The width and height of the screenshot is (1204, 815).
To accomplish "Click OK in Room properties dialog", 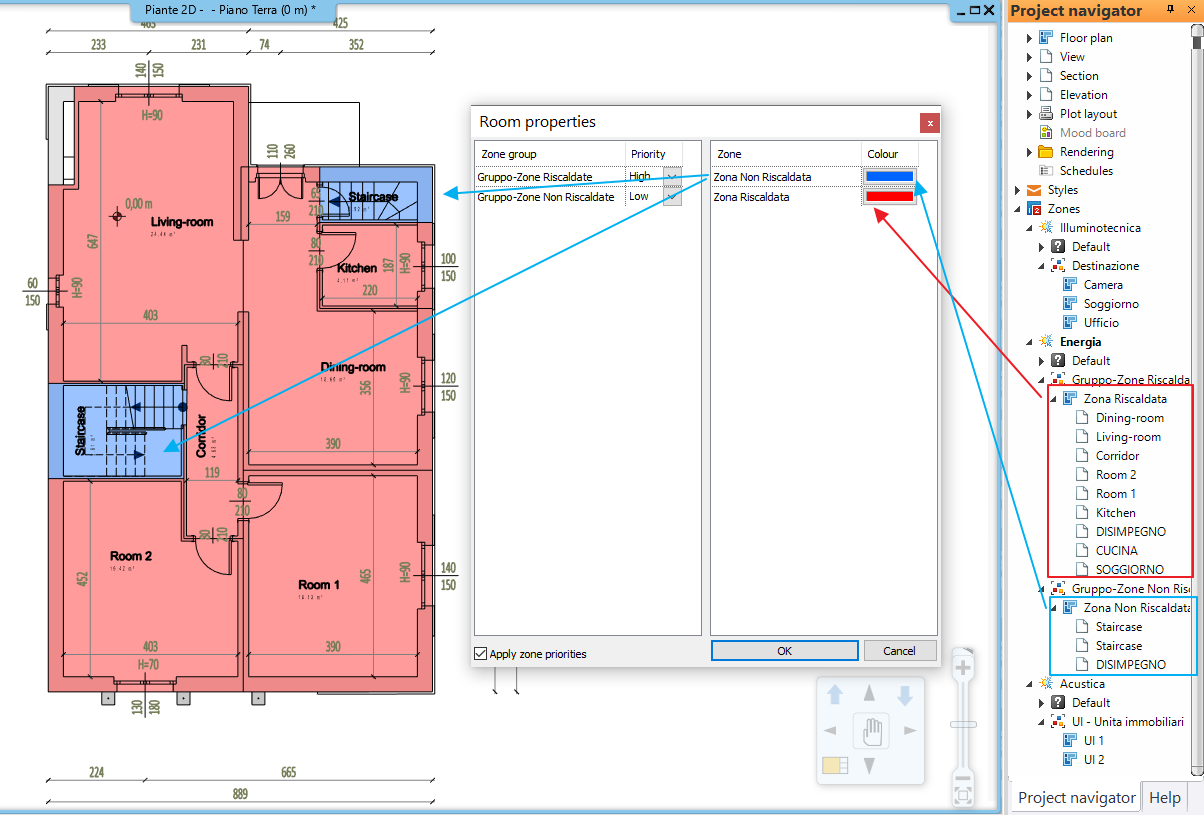I will [x=784, y=651].
